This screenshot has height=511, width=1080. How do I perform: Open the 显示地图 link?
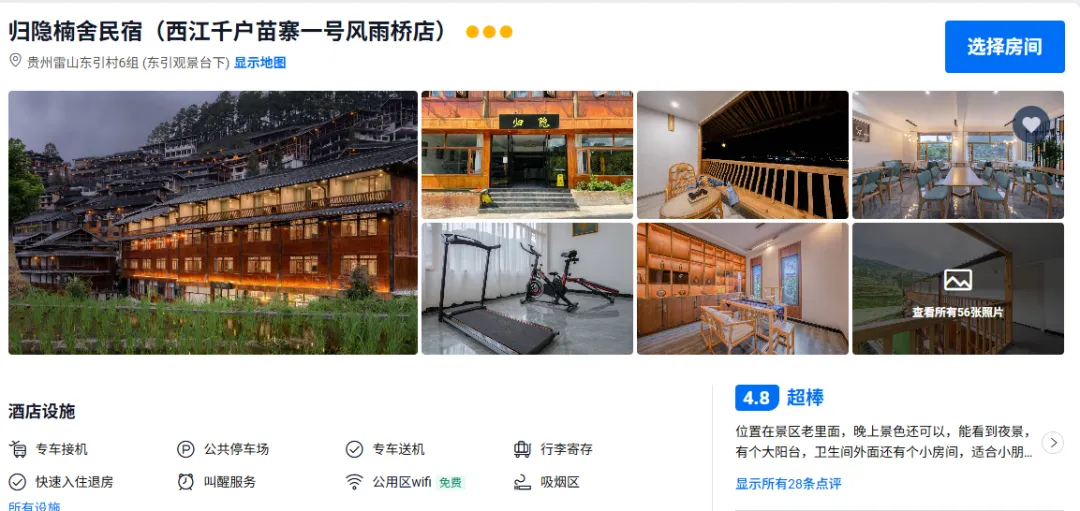click(260, 63)
